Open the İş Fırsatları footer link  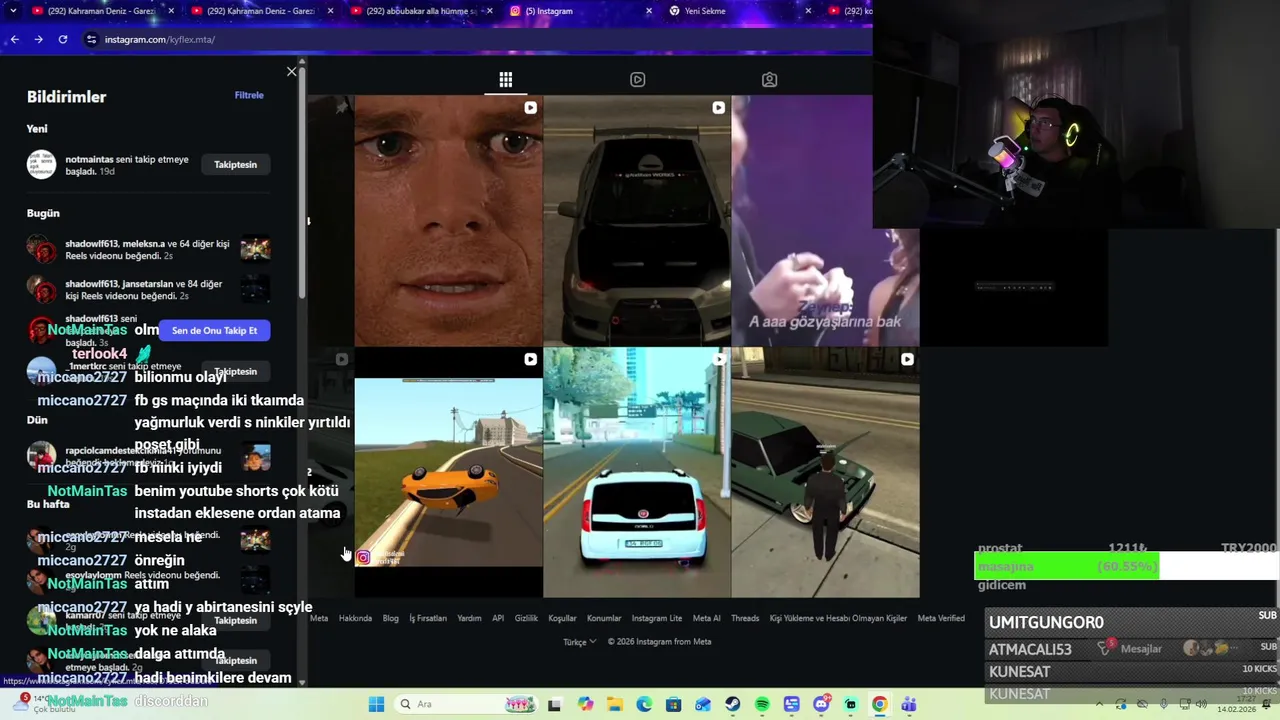tap(428, 618)
